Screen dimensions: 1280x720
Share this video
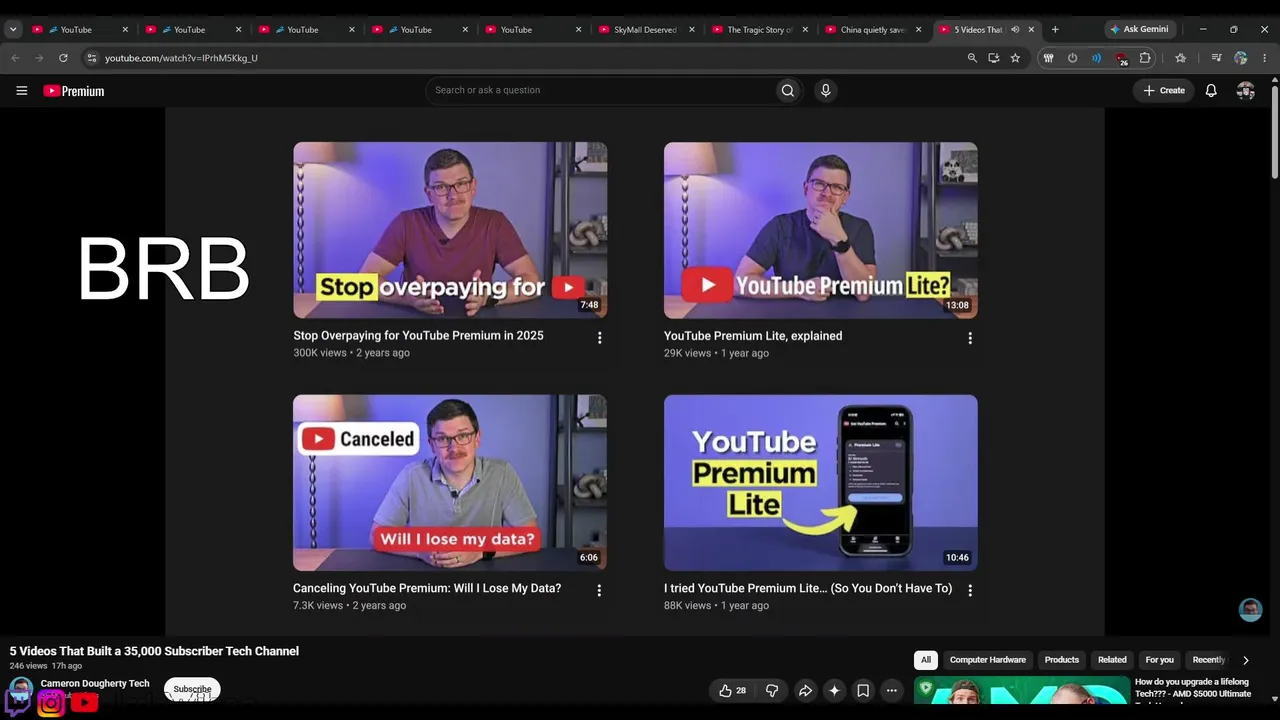pos(805,690)
